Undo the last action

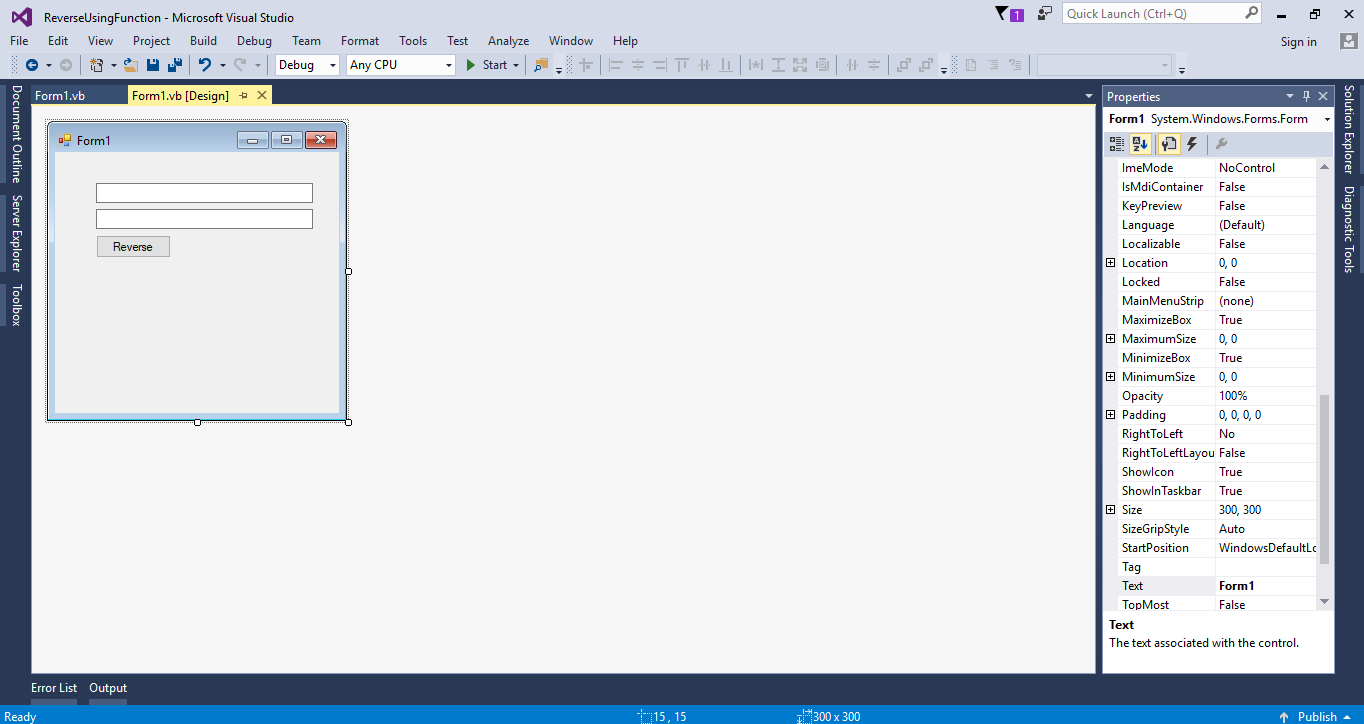[x=205, y=65]
